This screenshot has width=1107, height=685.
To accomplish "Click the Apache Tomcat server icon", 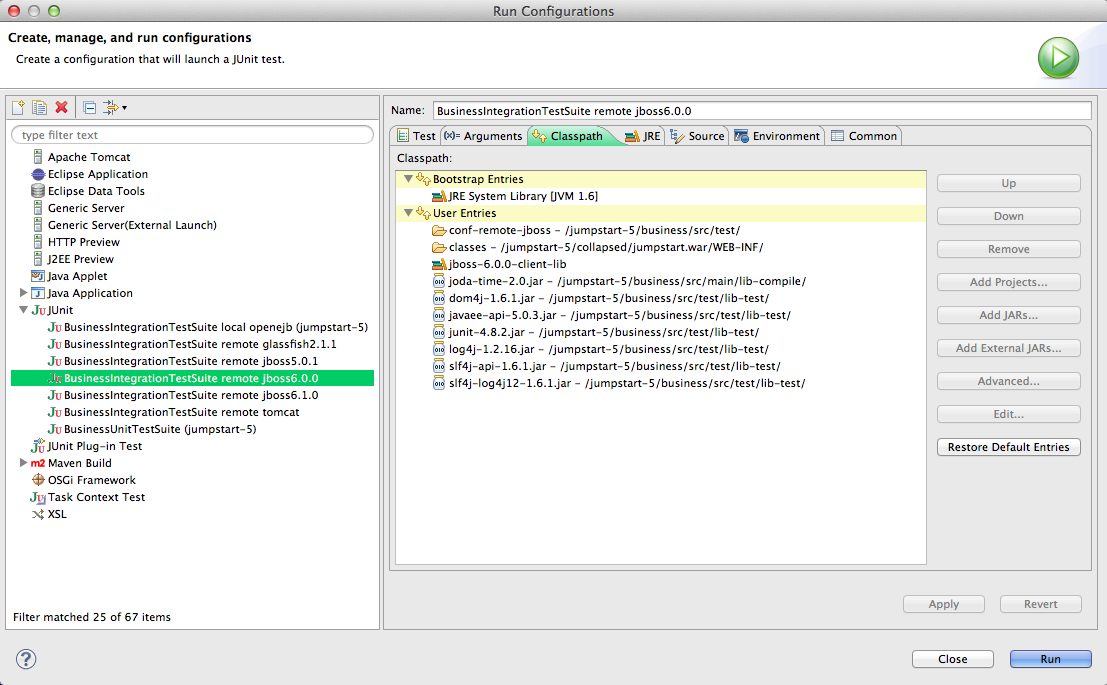I will pos(38,157).
